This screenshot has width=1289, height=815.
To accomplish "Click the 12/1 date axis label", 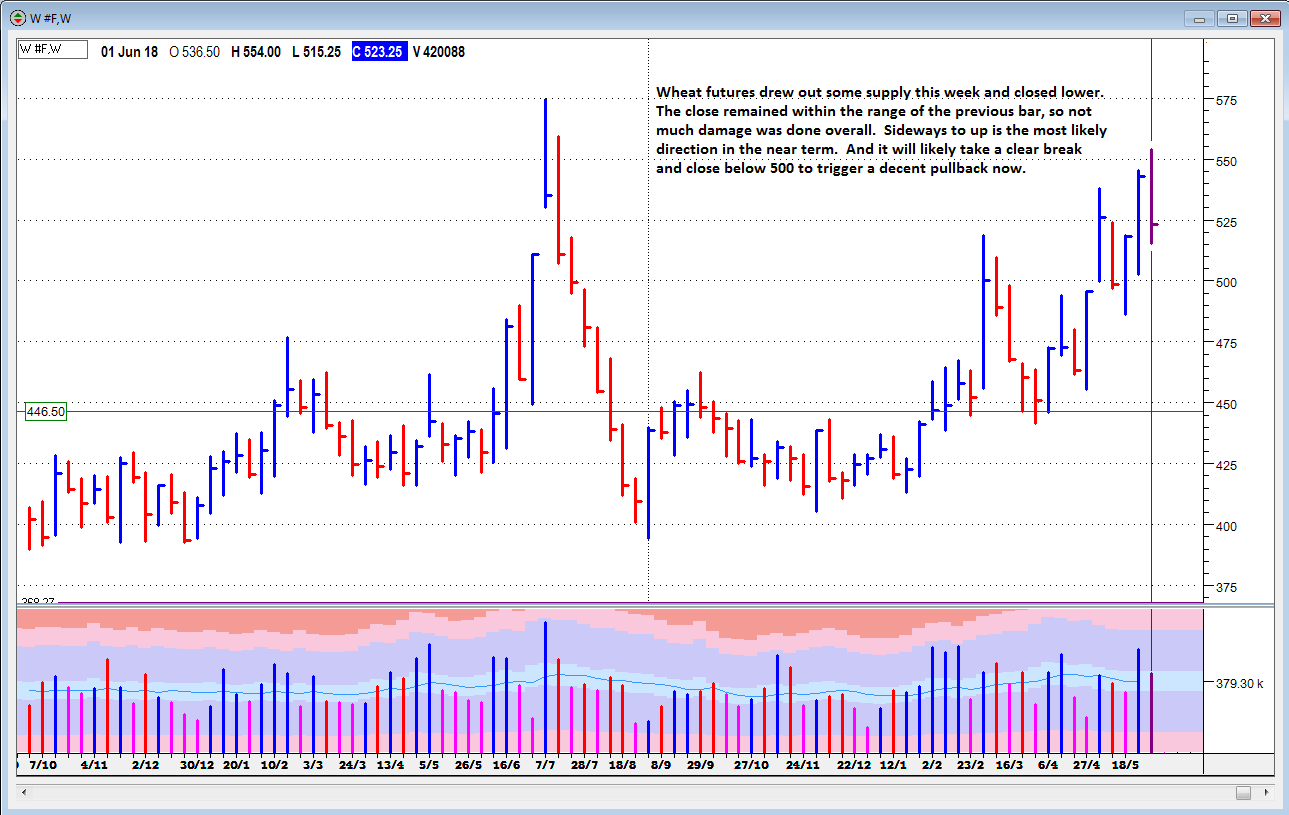I will [893, 765].
